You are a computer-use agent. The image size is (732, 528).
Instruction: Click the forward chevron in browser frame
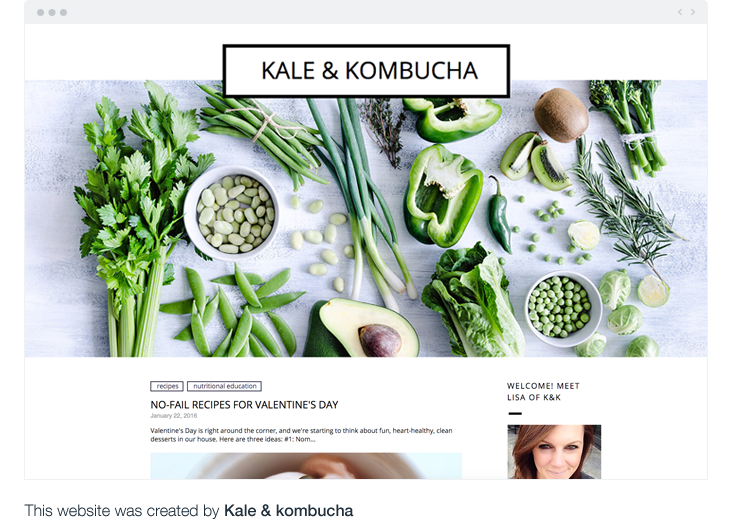(x=693, y=12)
